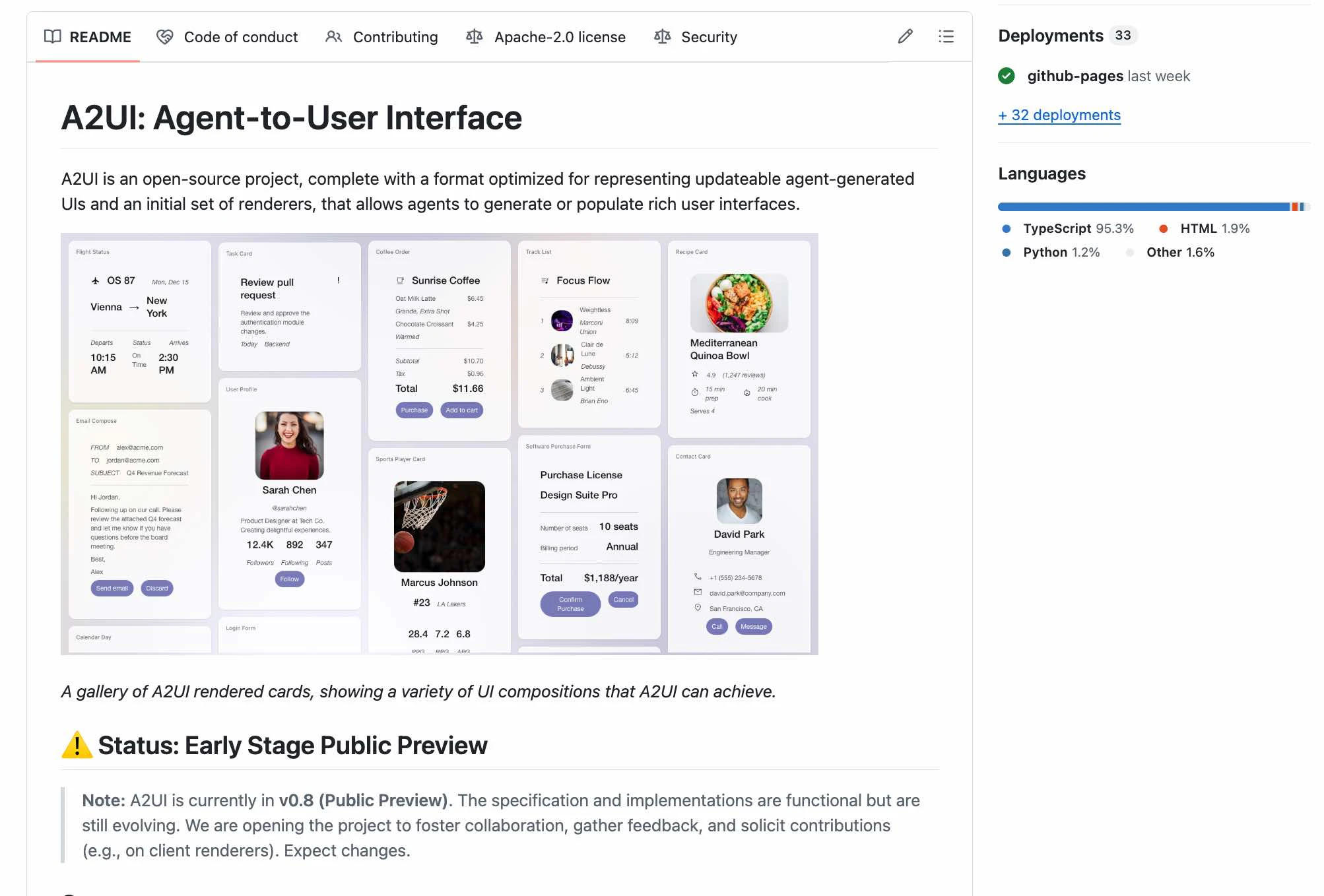This screenshot has height=896, width=1324.
Task: Click the README book icon
Action: point(53,36)
